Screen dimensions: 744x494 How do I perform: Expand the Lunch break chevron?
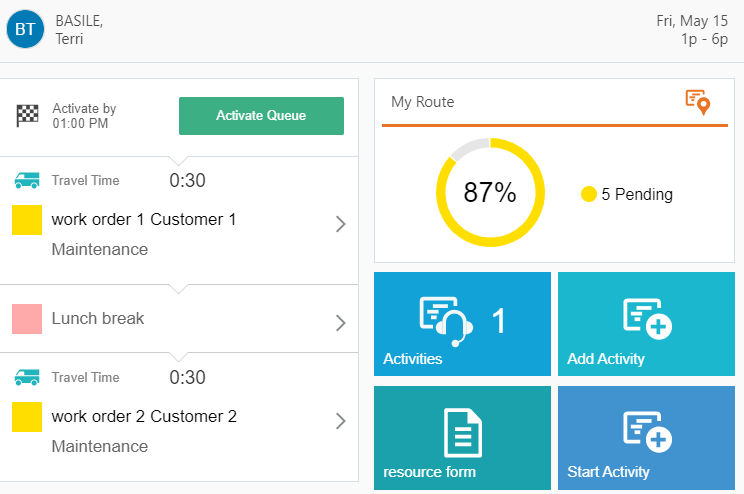340,323
